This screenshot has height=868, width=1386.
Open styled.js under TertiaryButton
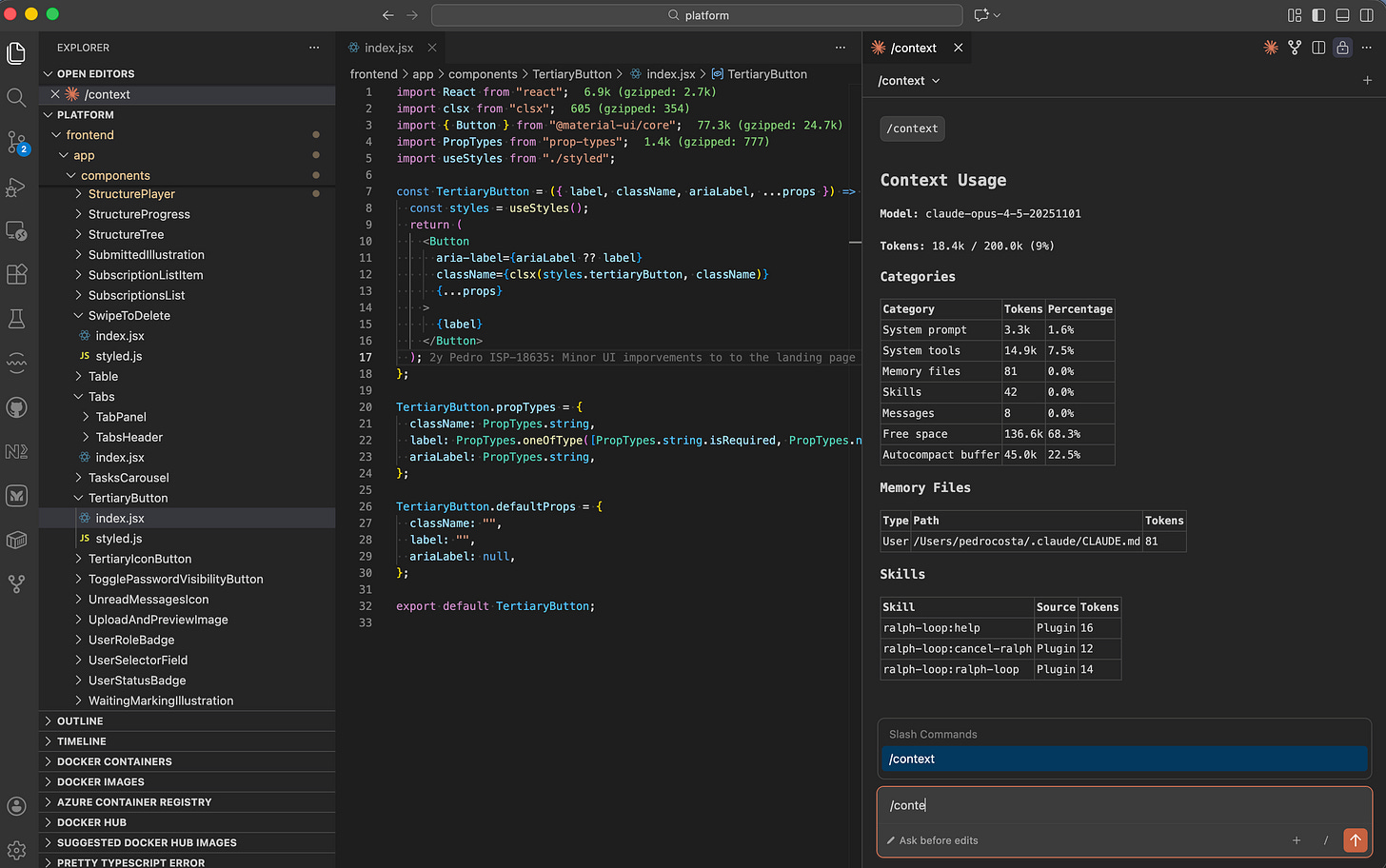click(x=119, y=539)
